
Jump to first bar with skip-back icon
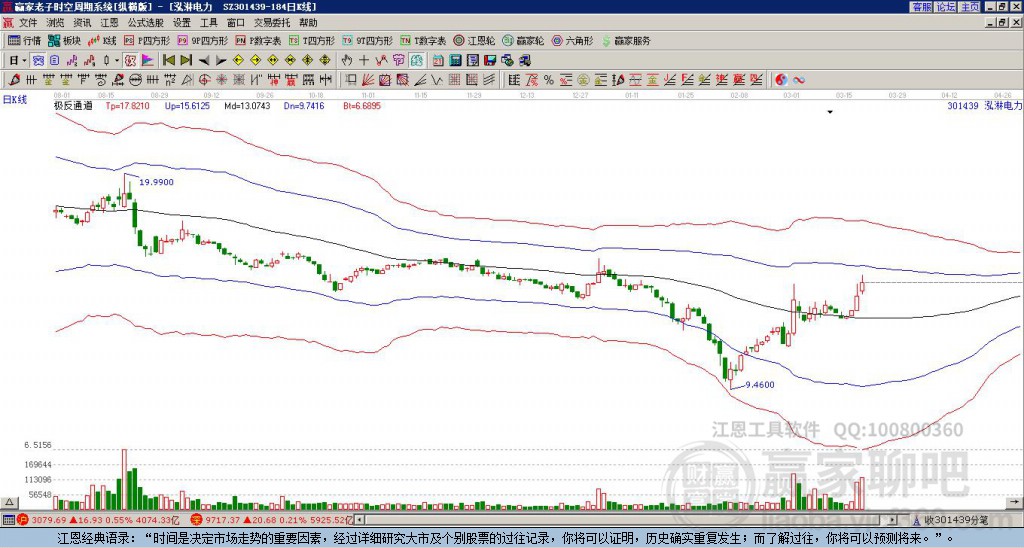[168, 61]
